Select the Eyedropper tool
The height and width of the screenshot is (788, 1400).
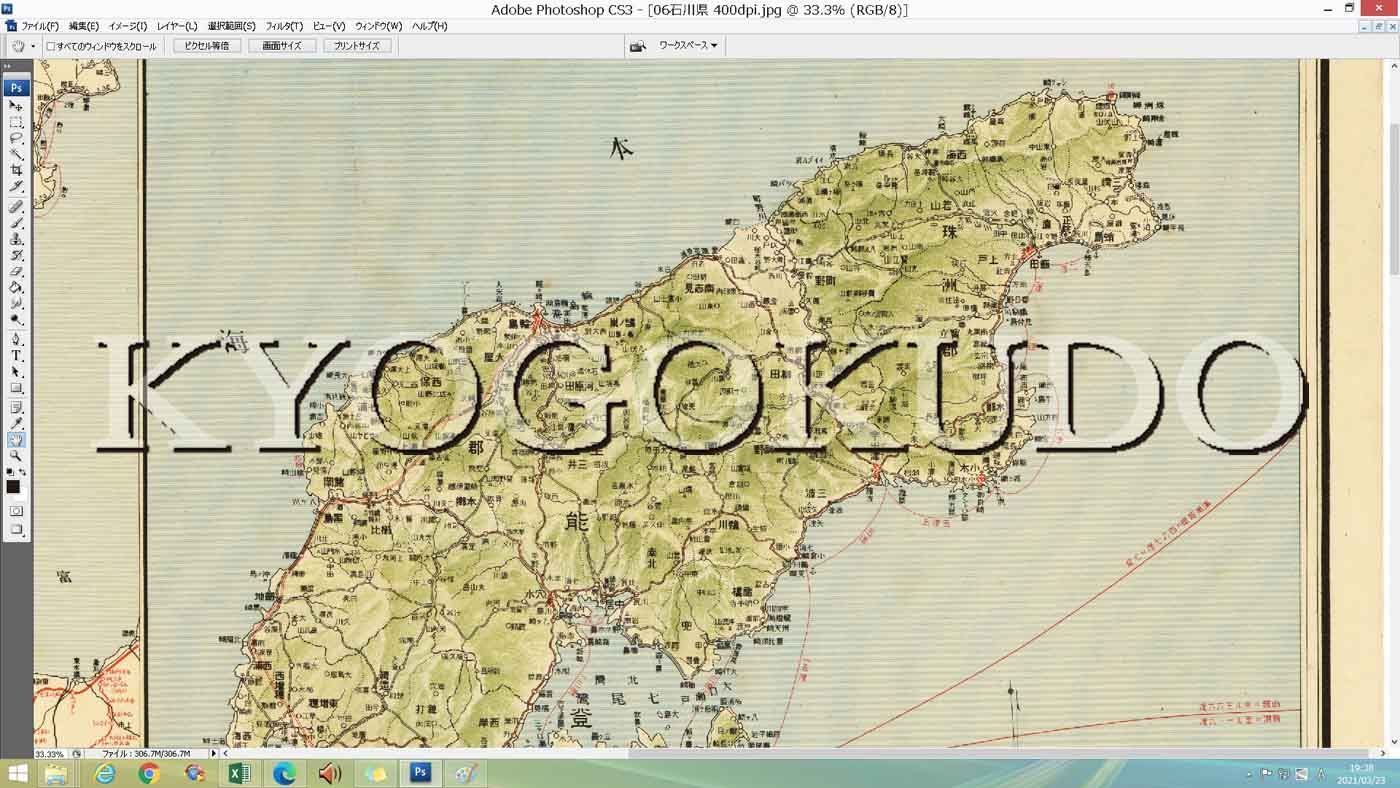point(16,423)
